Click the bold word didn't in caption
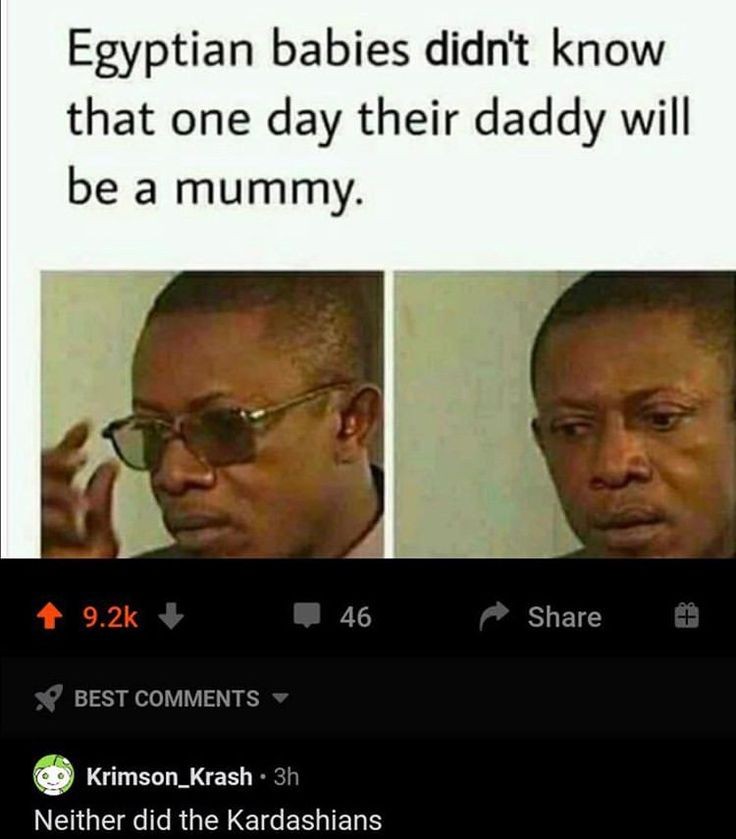 477,51
